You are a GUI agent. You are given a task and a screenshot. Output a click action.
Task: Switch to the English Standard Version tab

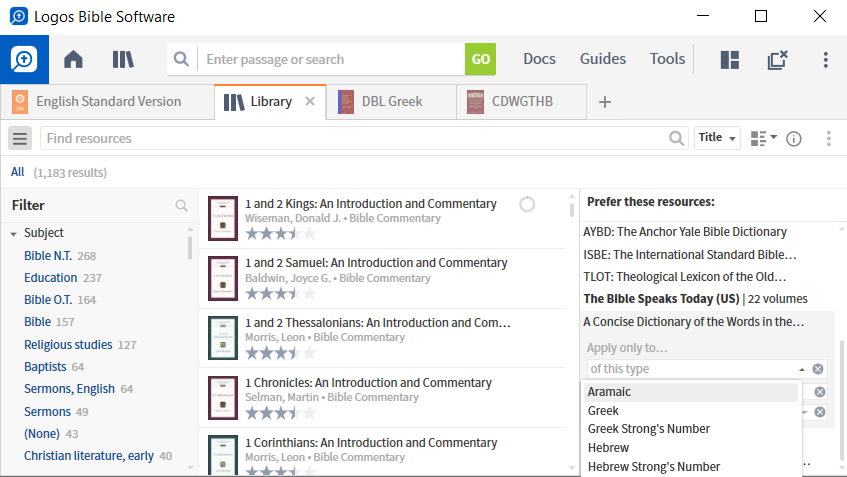pos(107,102)
